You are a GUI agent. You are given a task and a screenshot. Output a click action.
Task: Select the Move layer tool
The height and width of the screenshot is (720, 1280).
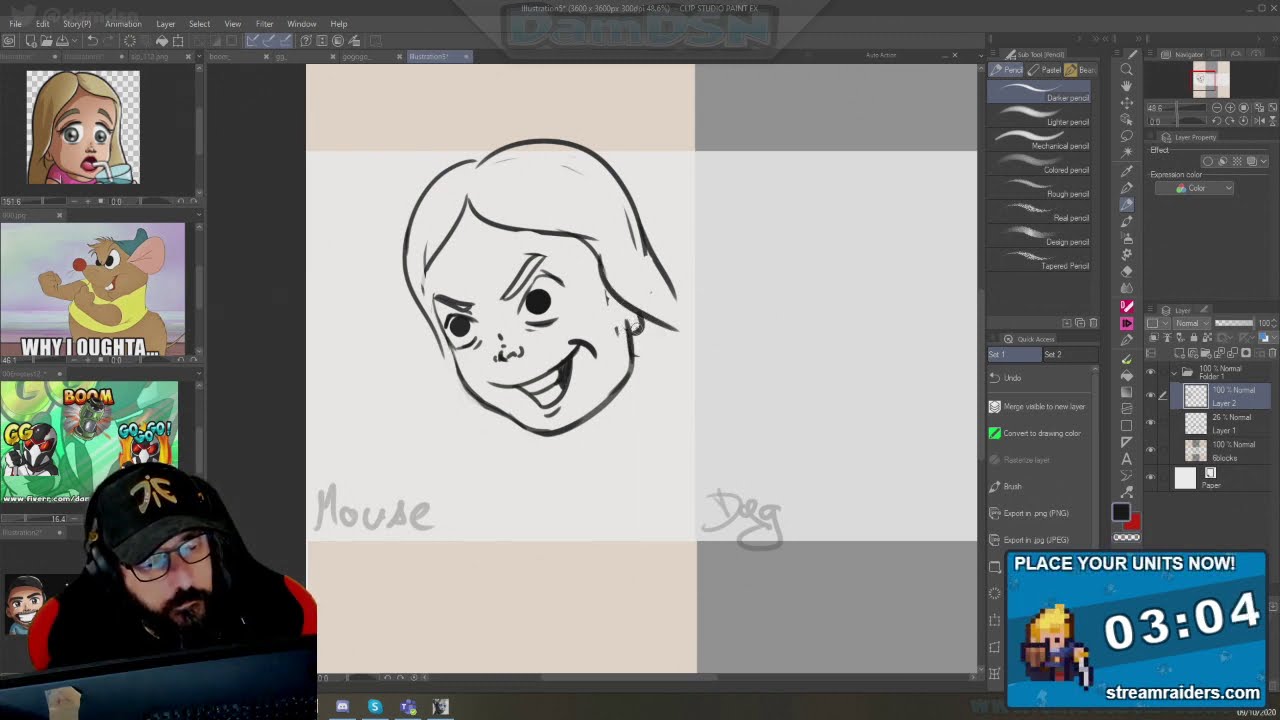click(1126, 103)
